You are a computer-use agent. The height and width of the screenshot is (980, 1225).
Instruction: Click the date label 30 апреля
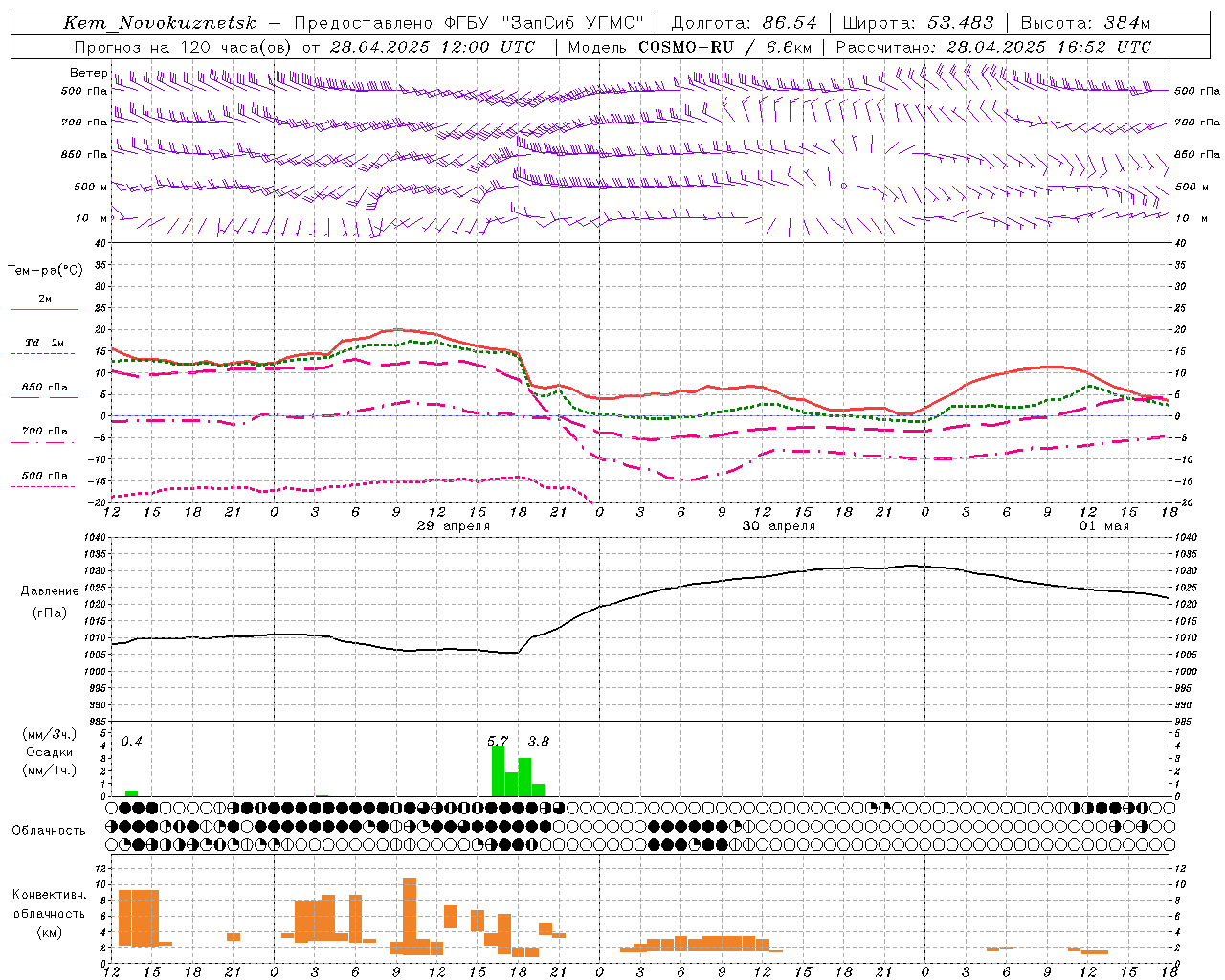[x=779, y=526]
